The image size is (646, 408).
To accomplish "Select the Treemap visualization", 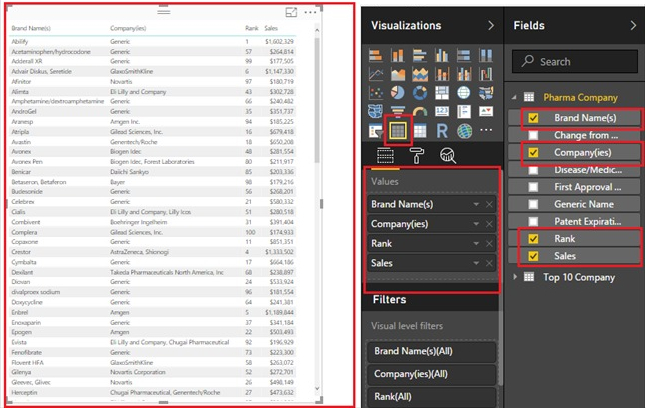I will point(442,93).
